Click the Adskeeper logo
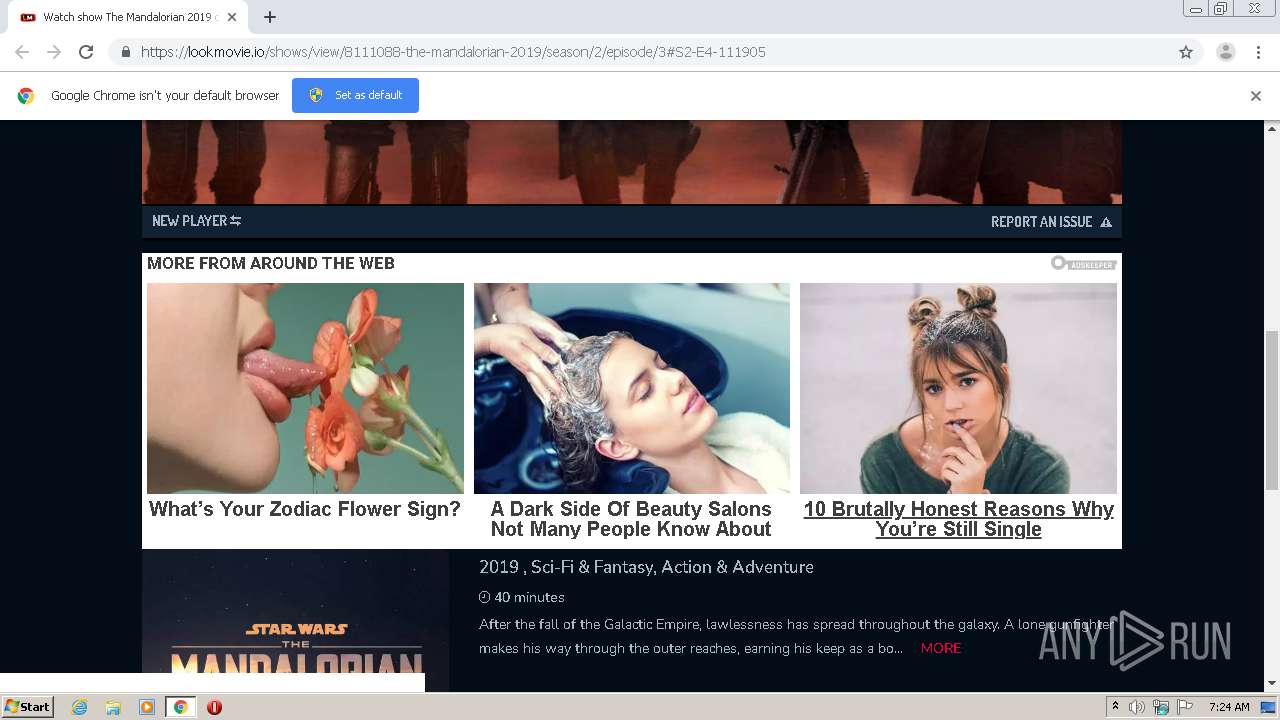 pyautogui.click(x=1083, y=263)
